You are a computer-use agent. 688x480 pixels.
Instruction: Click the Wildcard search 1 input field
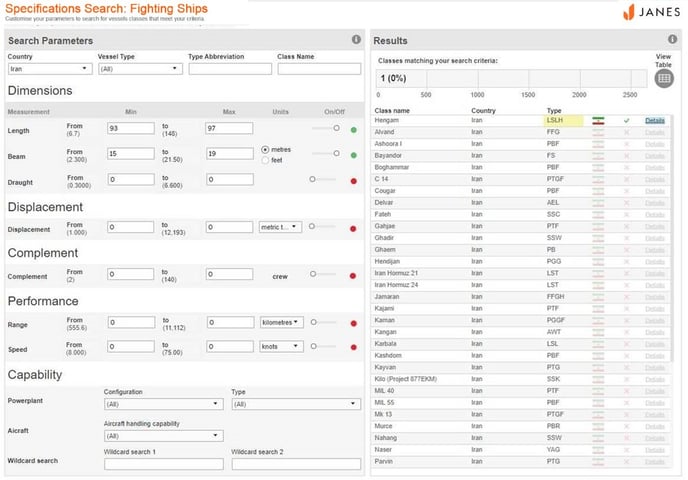pos(163,464)
